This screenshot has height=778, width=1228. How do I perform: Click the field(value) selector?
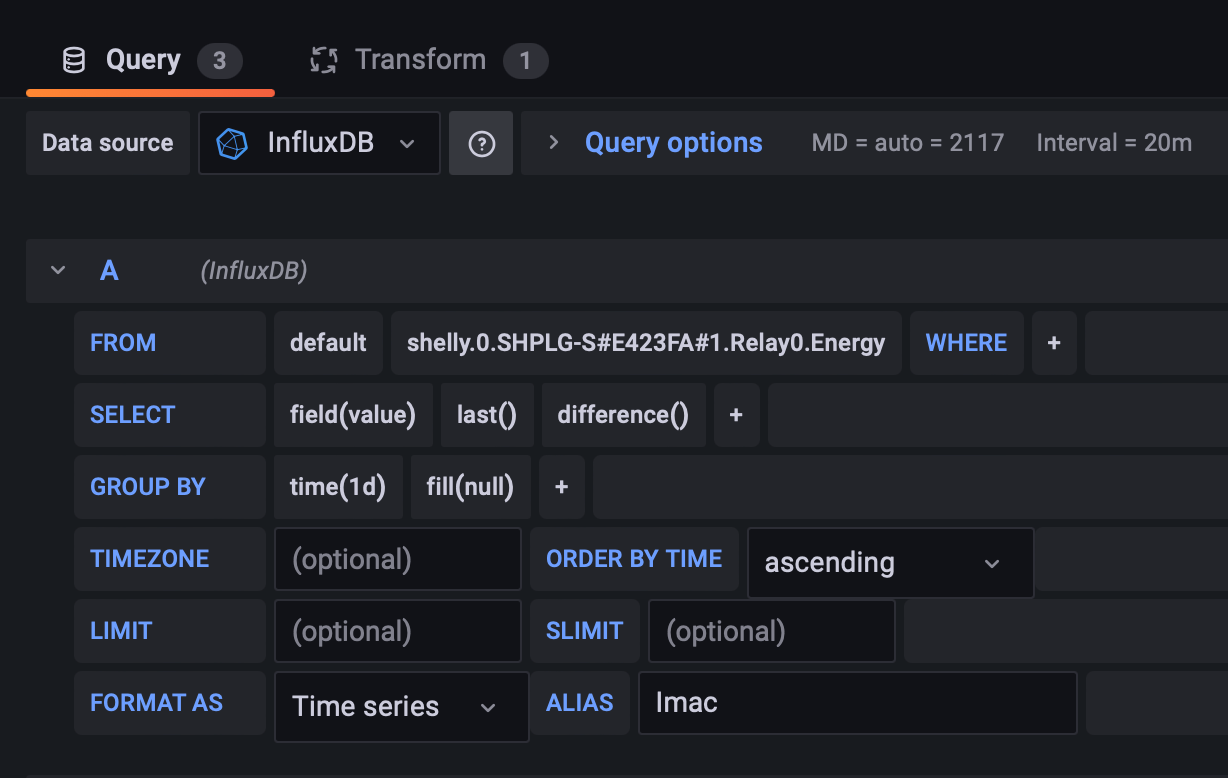coord(353,415)
